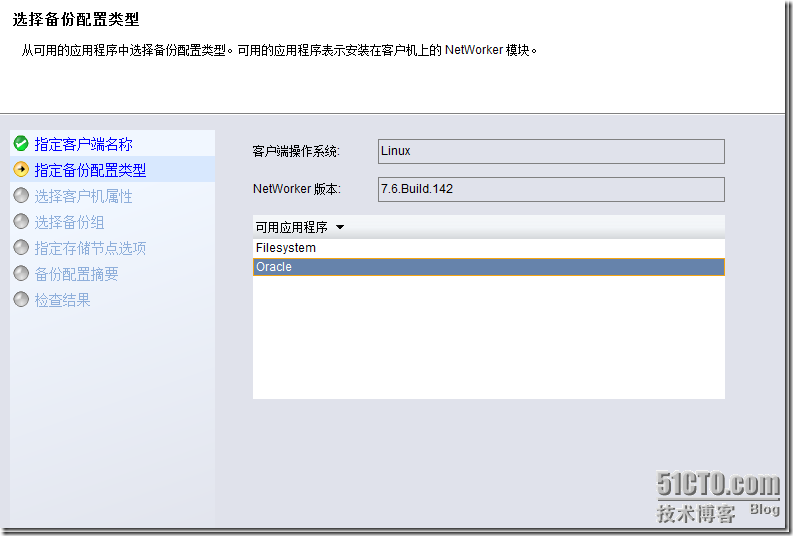Screen dimensions: 793x536
Task: Click the yellow arrow icon beside 指定备份配置类型
Action: coord(21,169)
